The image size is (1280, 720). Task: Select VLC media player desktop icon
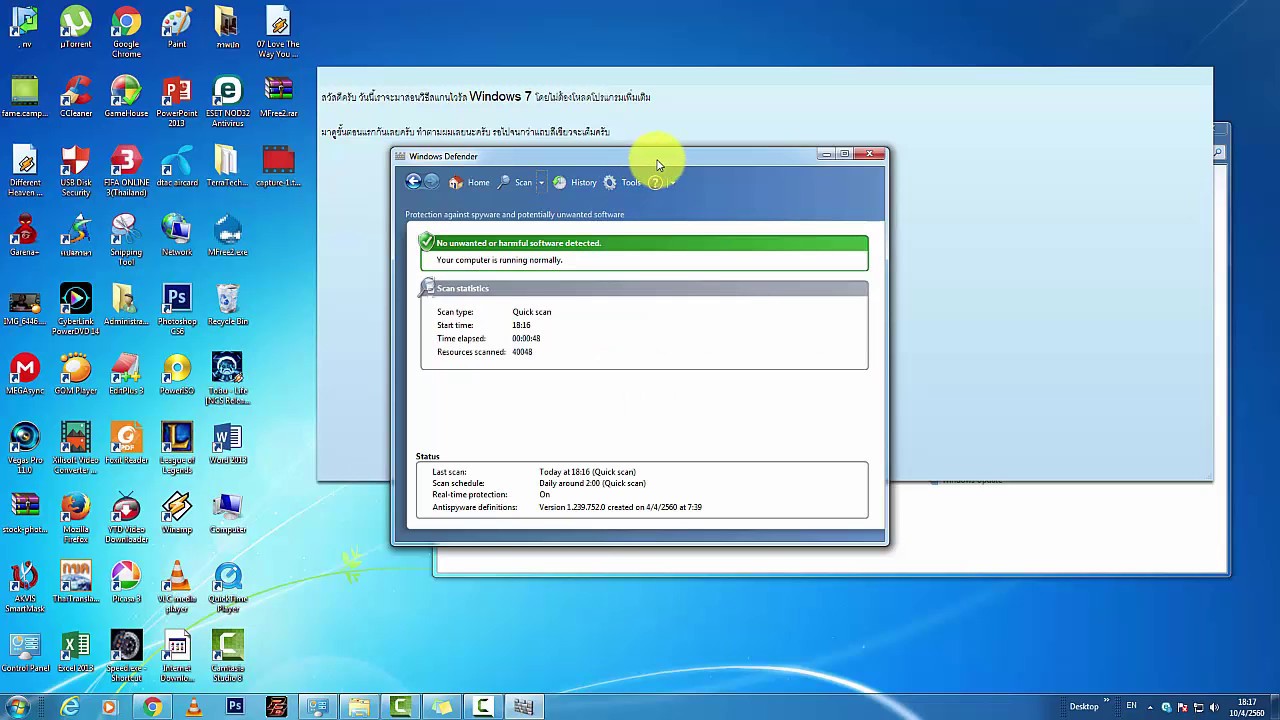point(177,587)
